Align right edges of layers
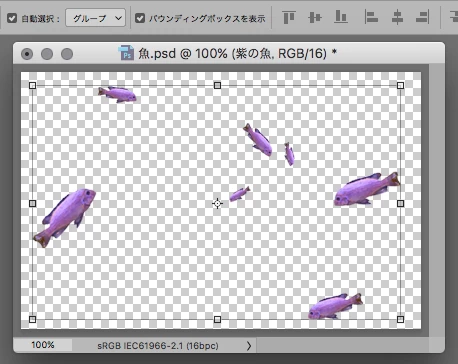Viewport: 458px width, 364px height. pos(423,17)
